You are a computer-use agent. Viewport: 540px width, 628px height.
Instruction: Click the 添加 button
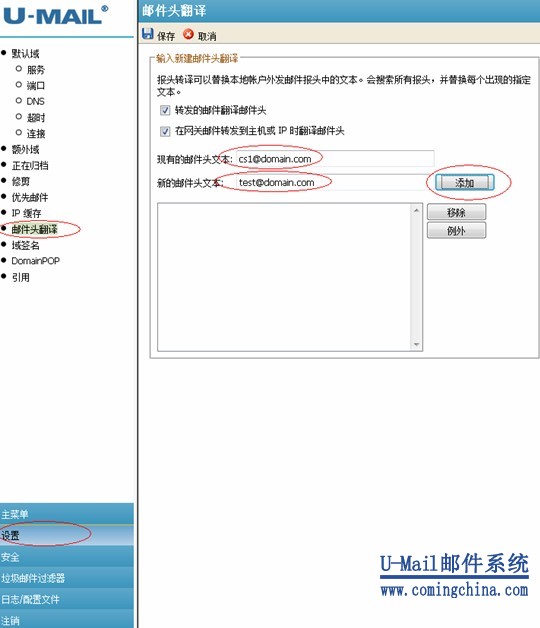[x=465, y=183]
